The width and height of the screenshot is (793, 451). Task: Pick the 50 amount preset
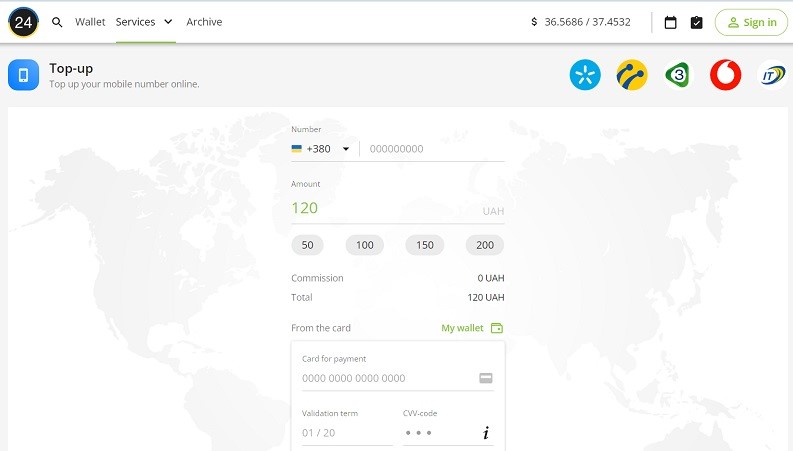pyautogui.click(x=307, y=245)
